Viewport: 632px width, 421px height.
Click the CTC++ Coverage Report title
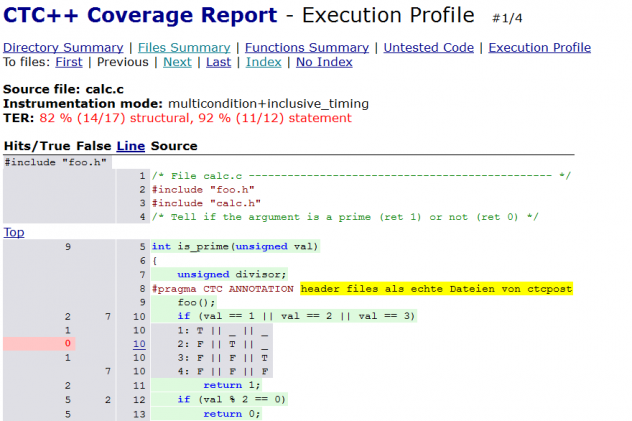pyautogui.click(x=141, y=16)
